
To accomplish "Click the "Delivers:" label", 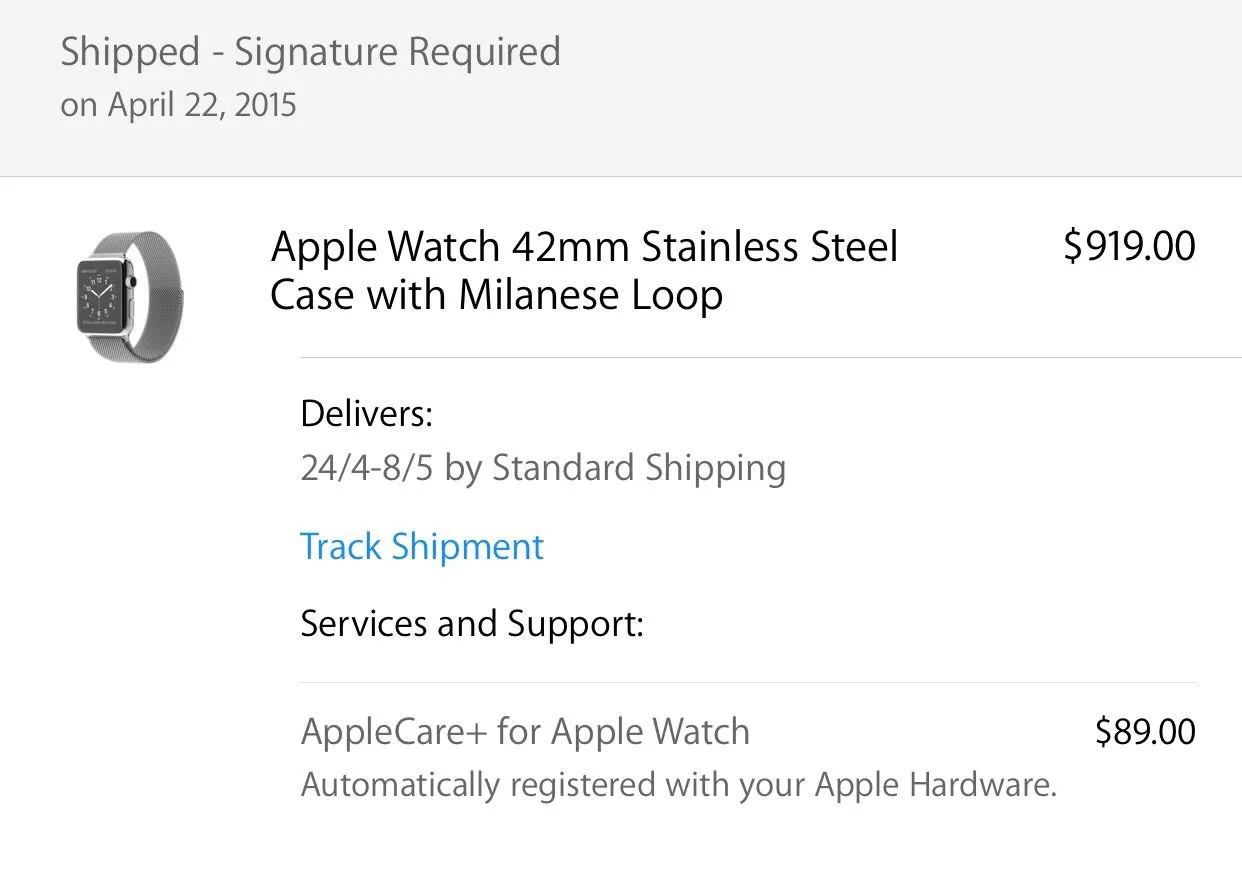I will point(366,413).
